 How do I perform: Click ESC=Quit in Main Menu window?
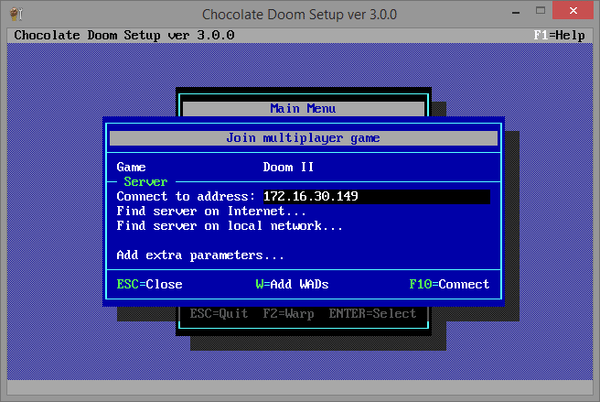[219, 314]
